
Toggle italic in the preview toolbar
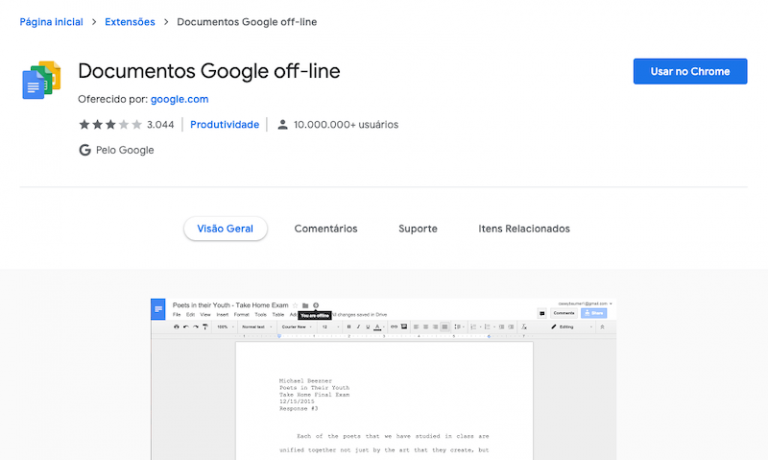[359, 327]
